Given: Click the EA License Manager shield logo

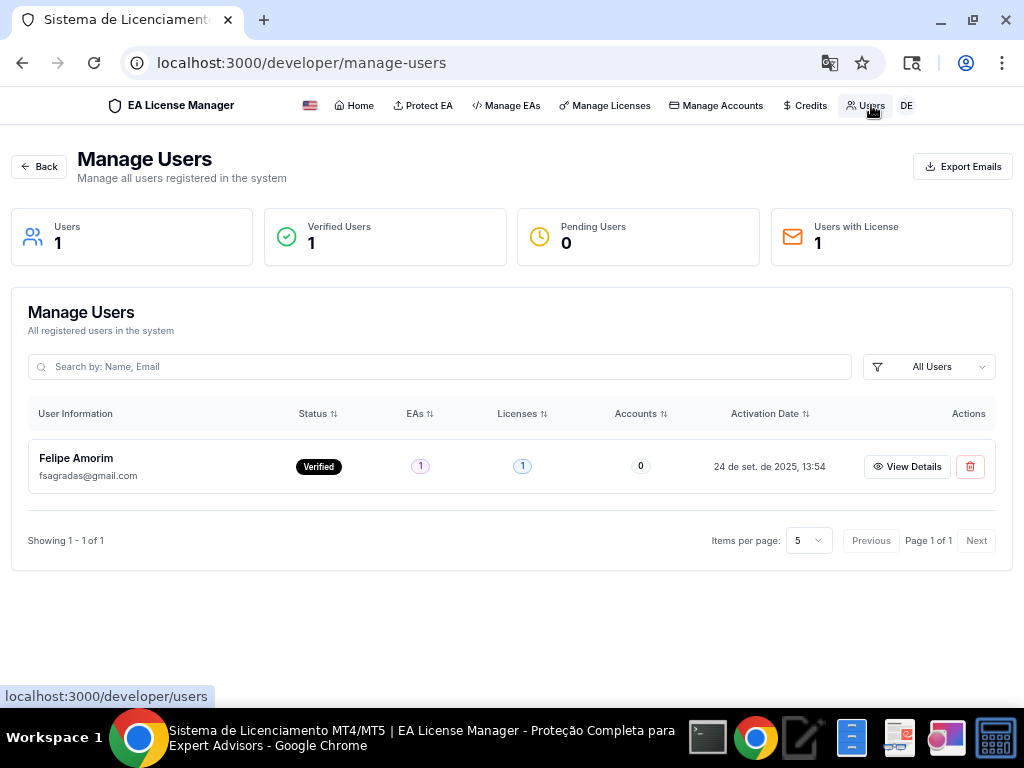Looking at the screenshot, I should point(115,106).
